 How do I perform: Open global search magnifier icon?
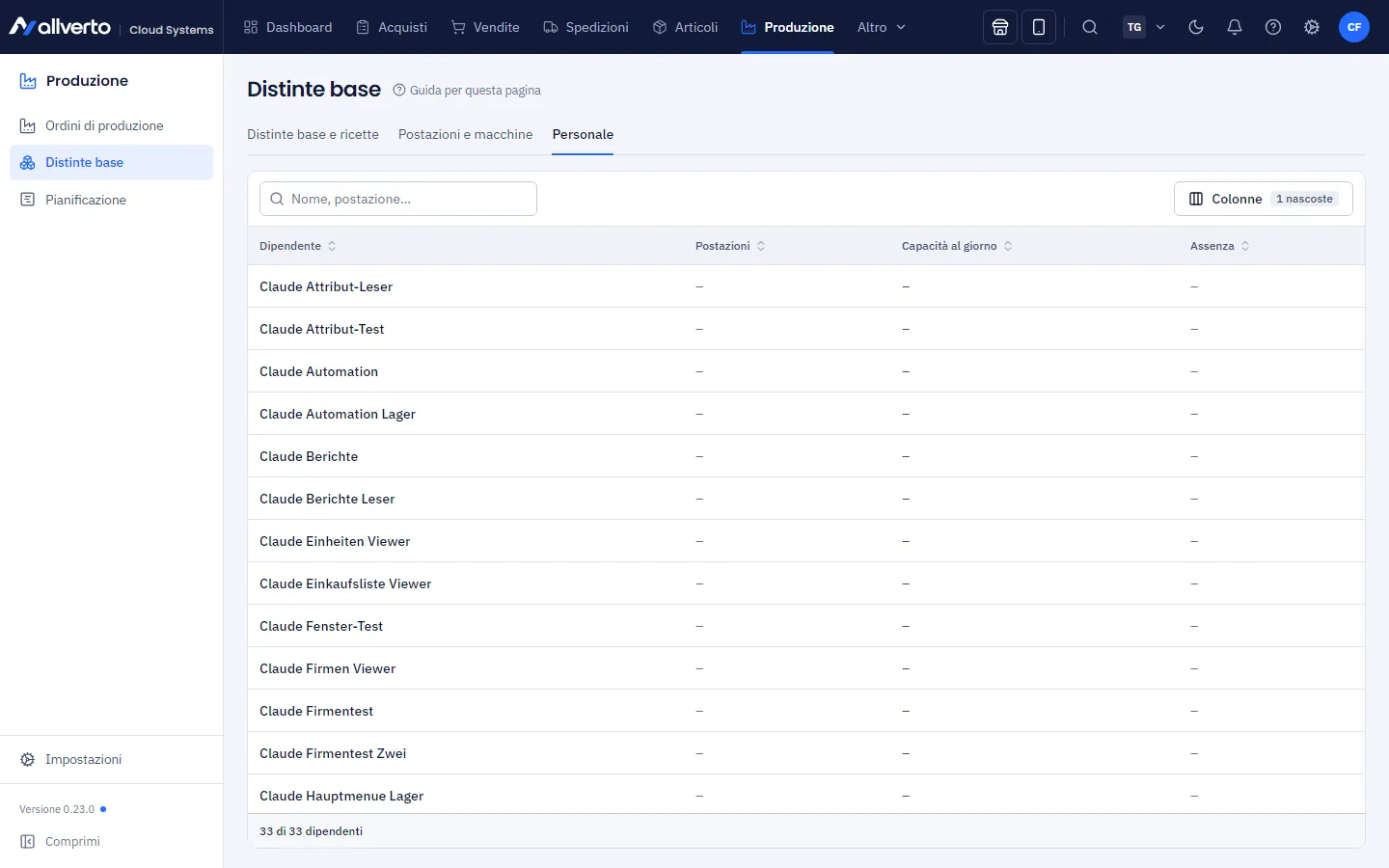(1090, 27)
